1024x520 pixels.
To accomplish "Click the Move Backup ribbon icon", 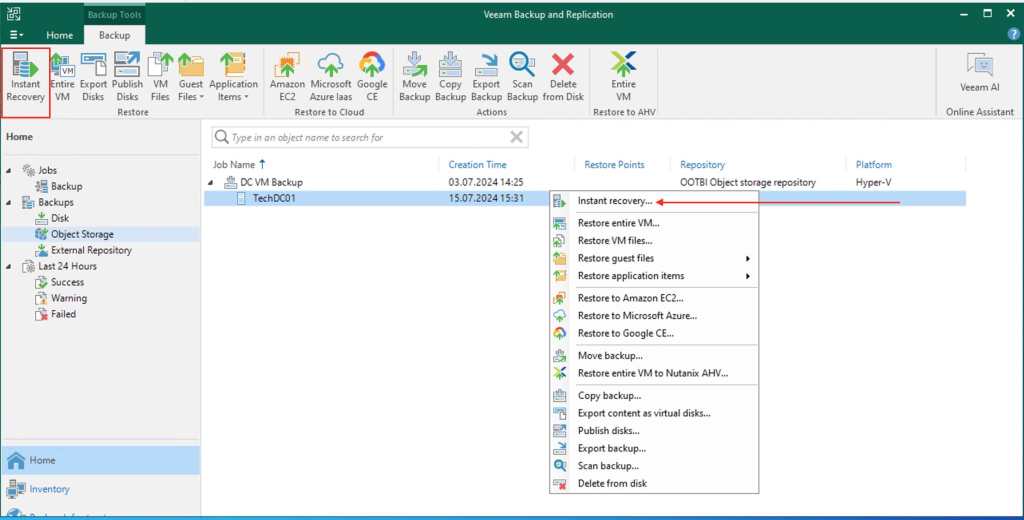I will [414, 76].
